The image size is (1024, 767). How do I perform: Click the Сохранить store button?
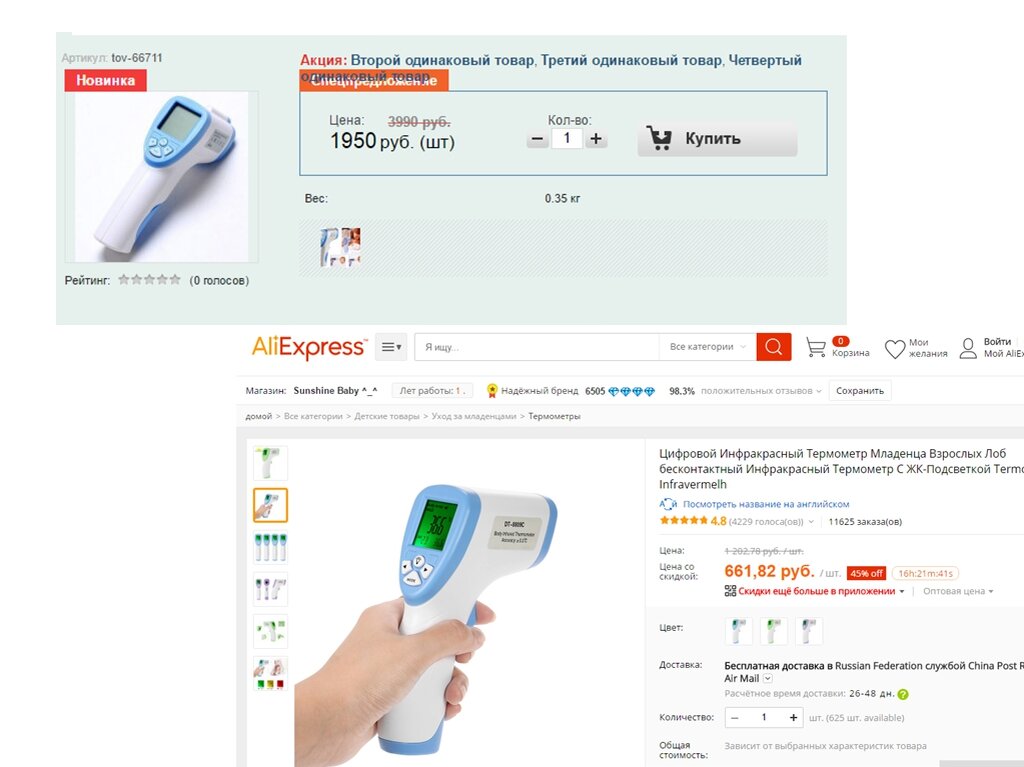coord(859,391)
